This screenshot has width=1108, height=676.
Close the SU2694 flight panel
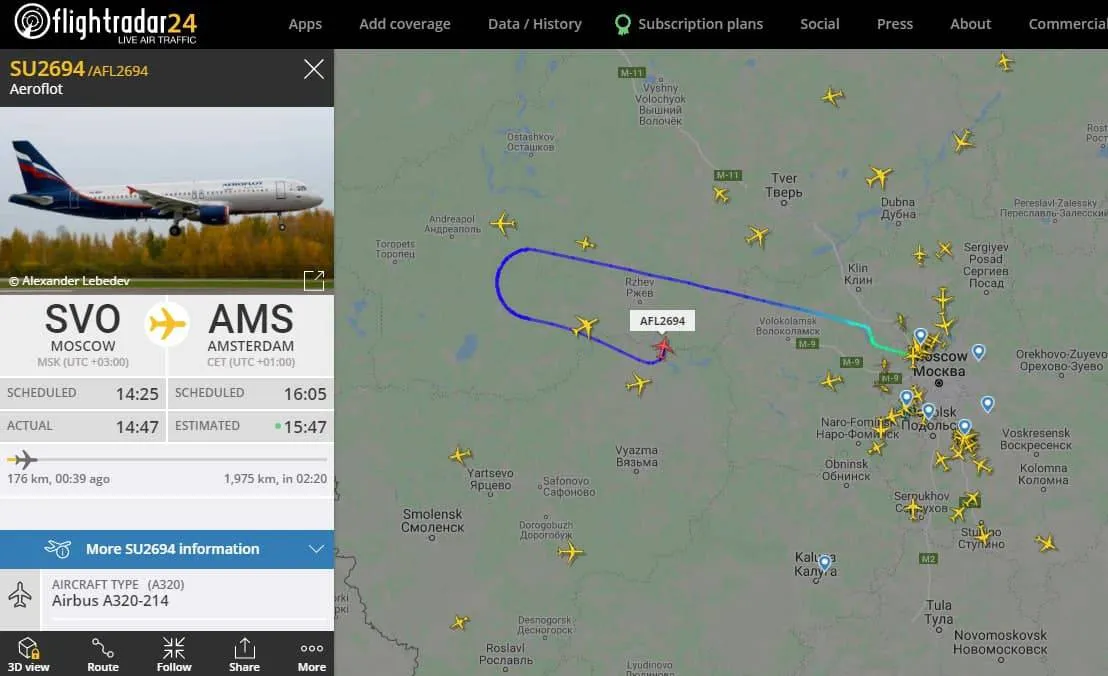click(x=314, y=69)
